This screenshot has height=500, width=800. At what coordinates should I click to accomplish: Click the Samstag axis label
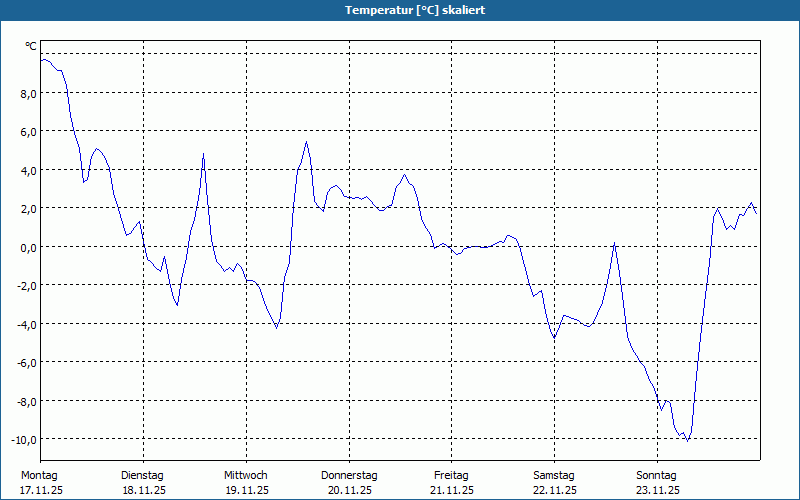click(554, 476)
